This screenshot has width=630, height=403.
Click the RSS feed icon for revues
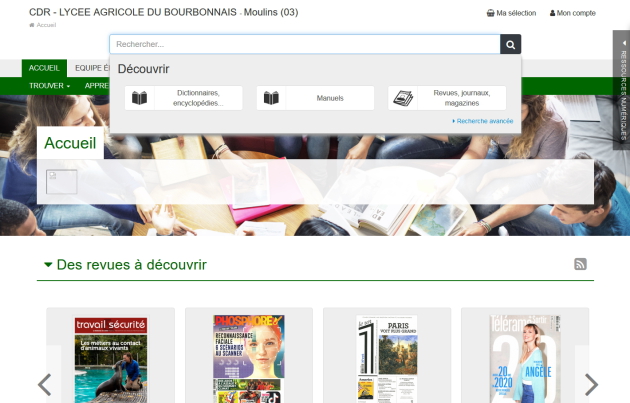[x=580, y=264]
